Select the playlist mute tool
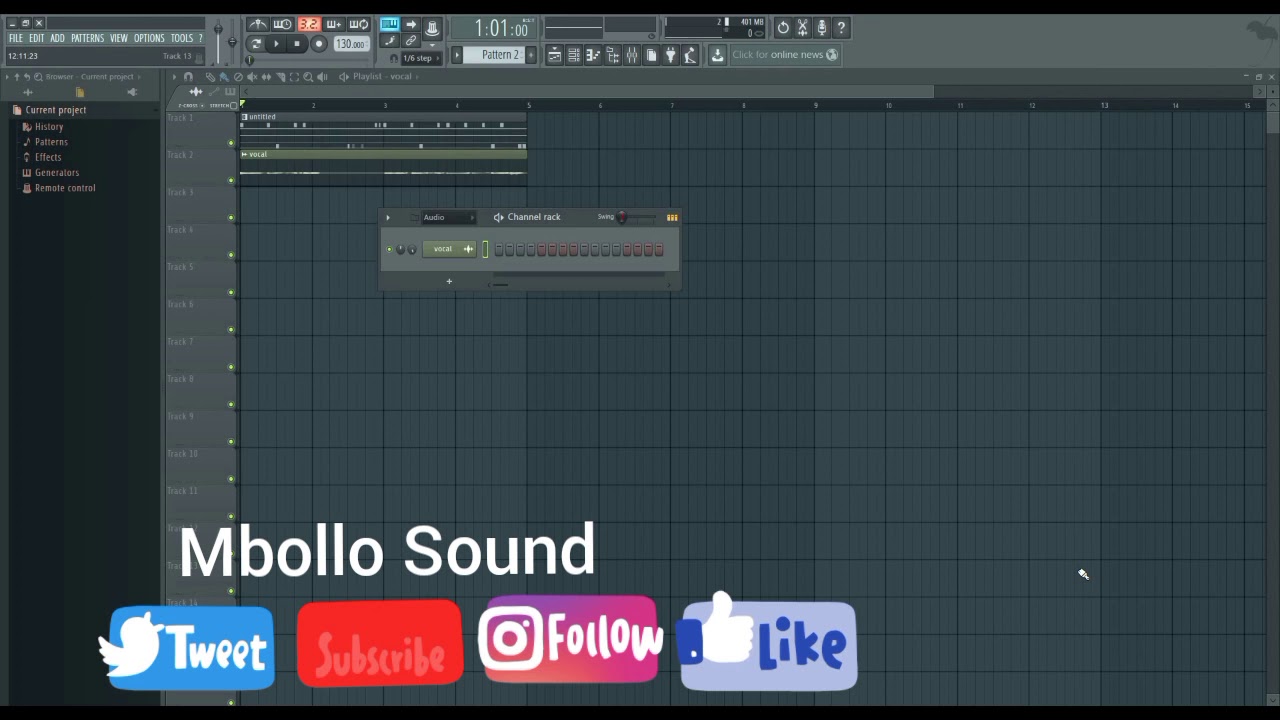The width and height of the screenshot is (1280, 720). 252,77
